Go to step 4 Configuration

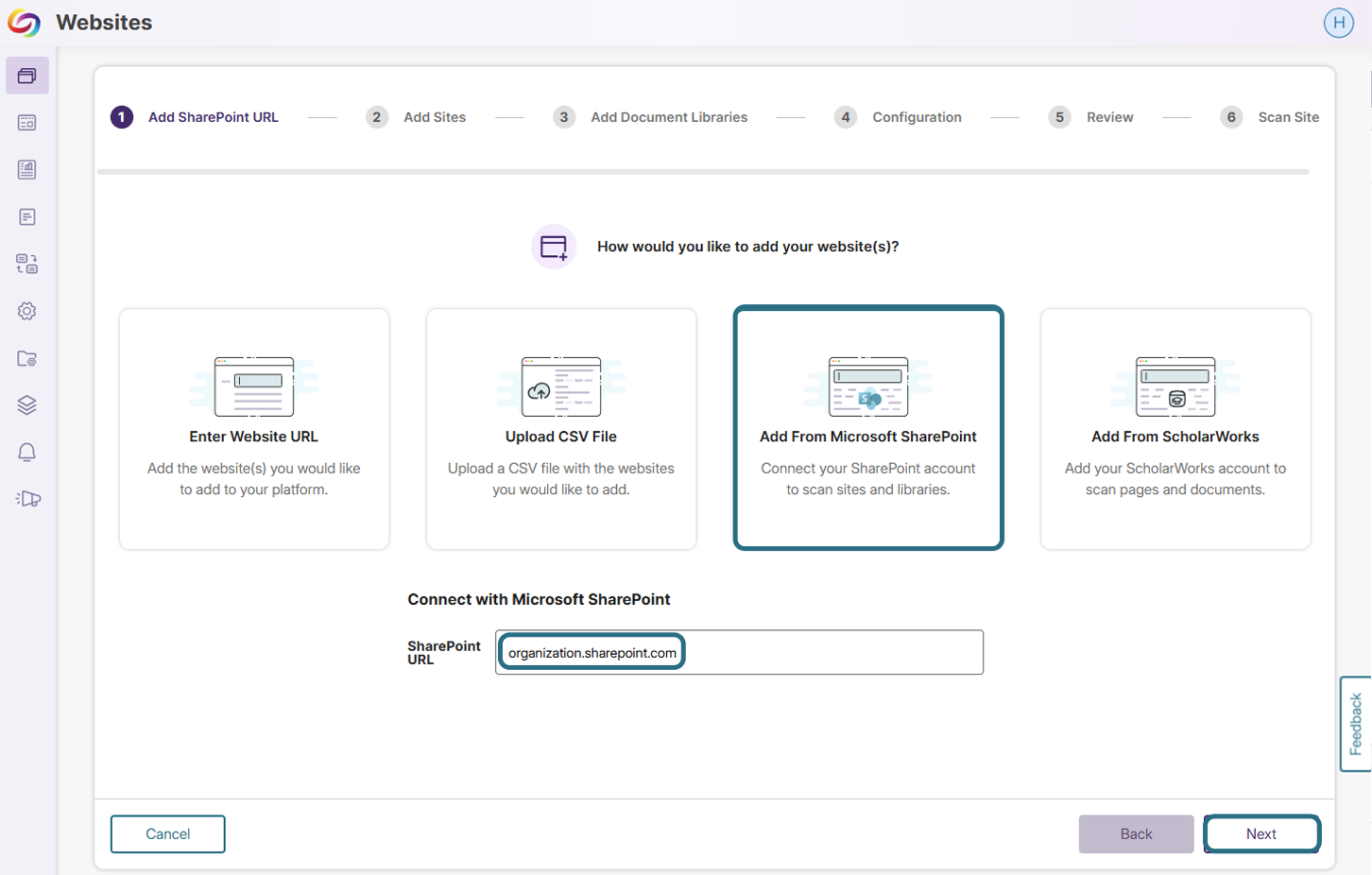click(x=898, y=117)
